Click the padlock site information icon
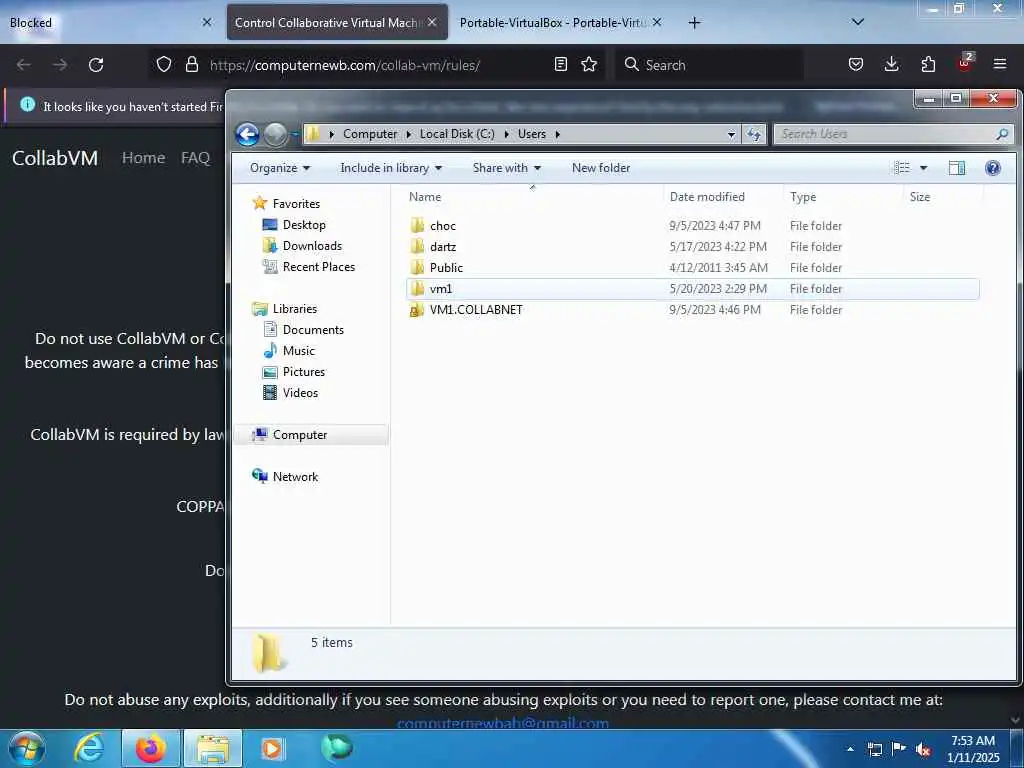 [192, 64]
